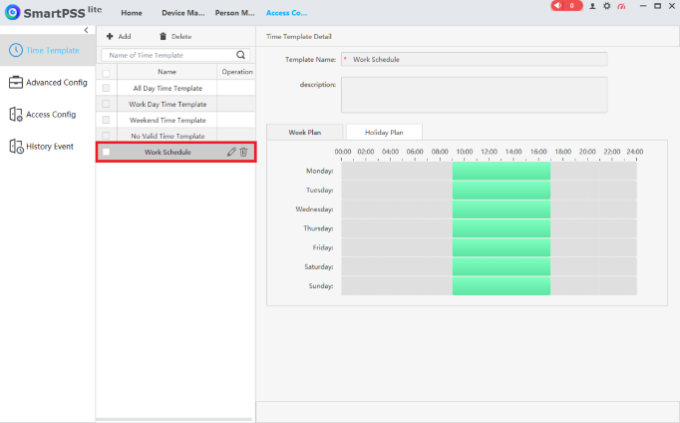Click the red system status gauge icon
This screenshot has width=680, height=423.
coord(621,6)
